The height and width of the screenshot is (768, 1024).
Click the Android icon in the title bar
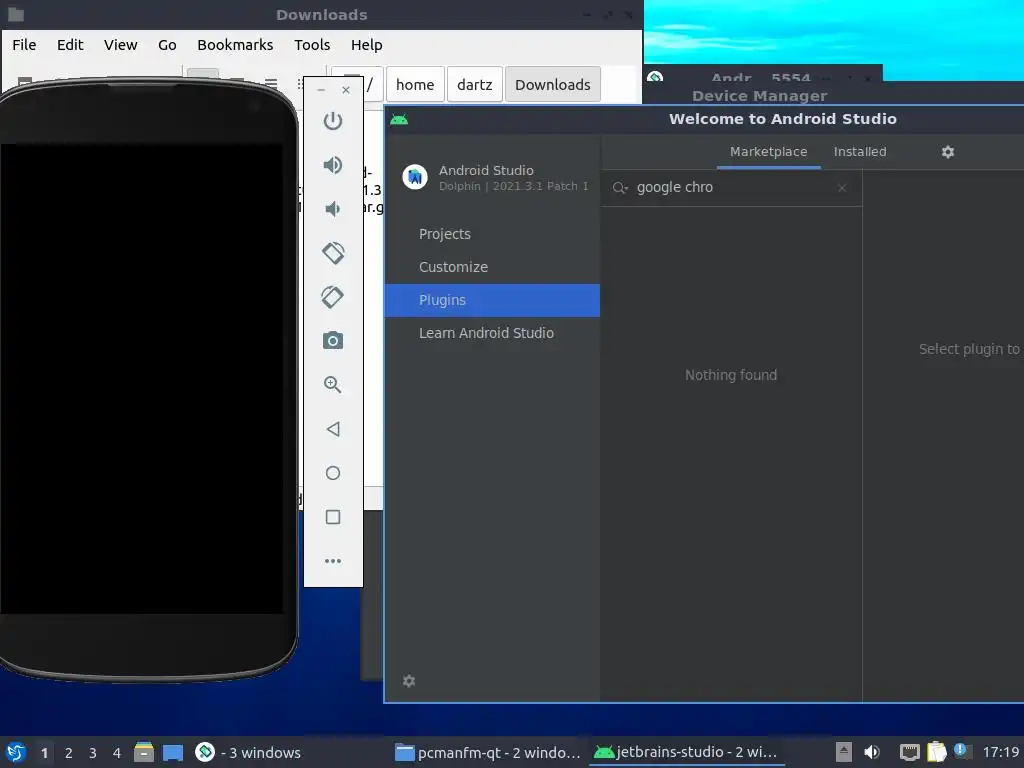[399, 119]
